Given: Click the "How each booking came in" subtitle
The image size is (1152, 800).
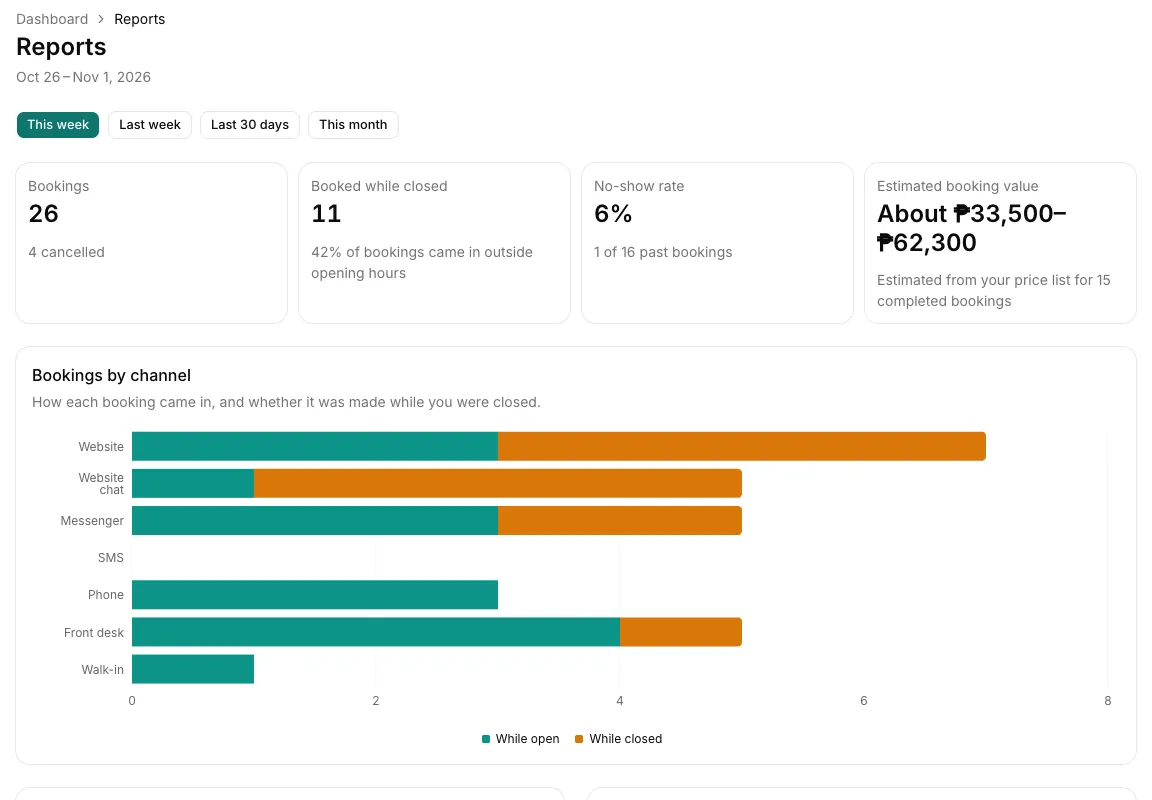Looking at the screenshot, I should [287, 402].
